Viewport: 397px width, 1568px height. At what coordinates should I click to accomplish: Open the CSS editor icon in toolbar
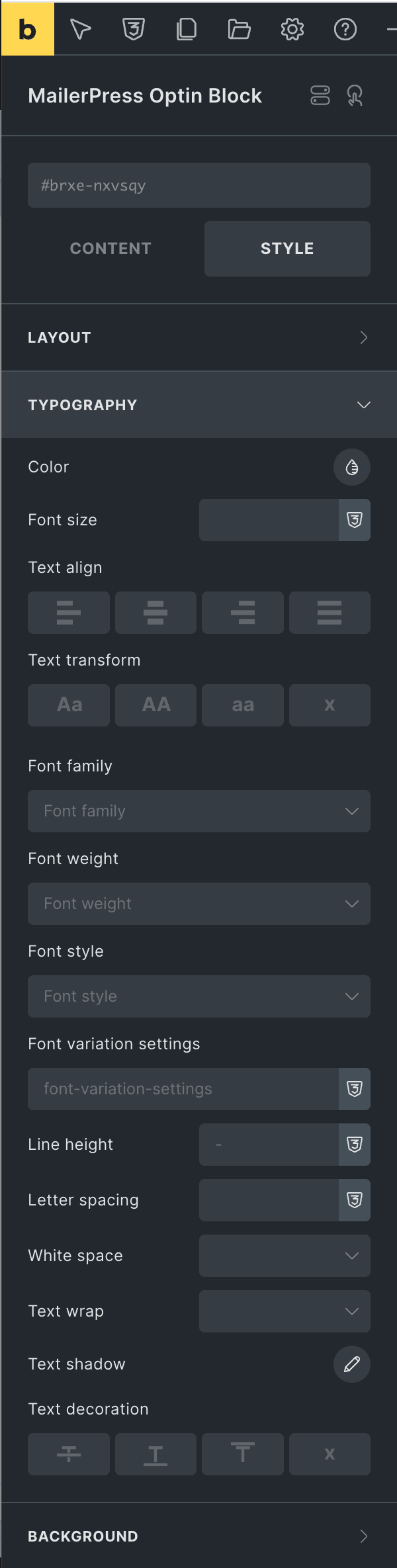coord(134,29)
